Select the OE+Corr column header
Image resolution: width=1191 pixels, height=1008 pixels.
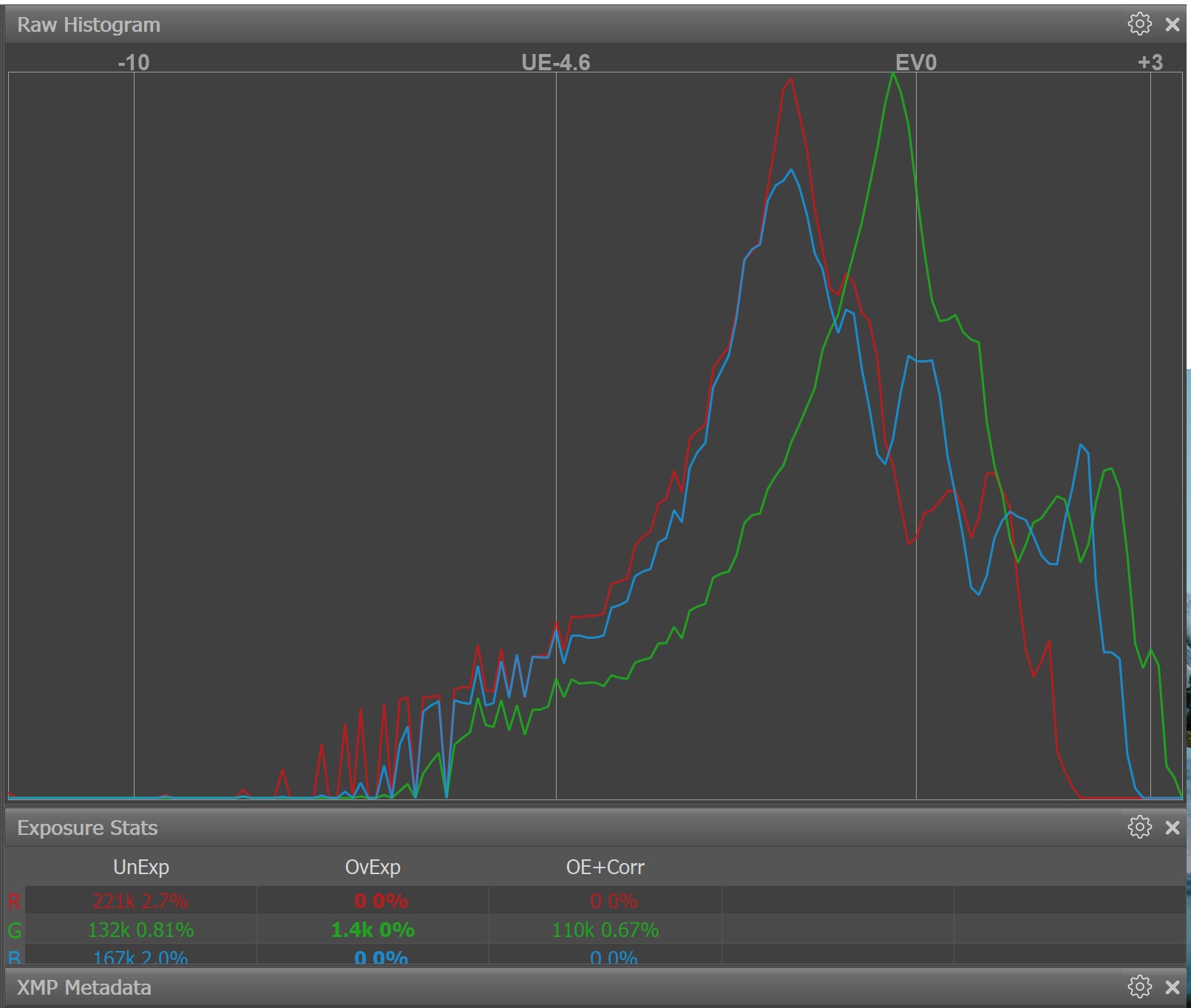[x=605, y=867]
